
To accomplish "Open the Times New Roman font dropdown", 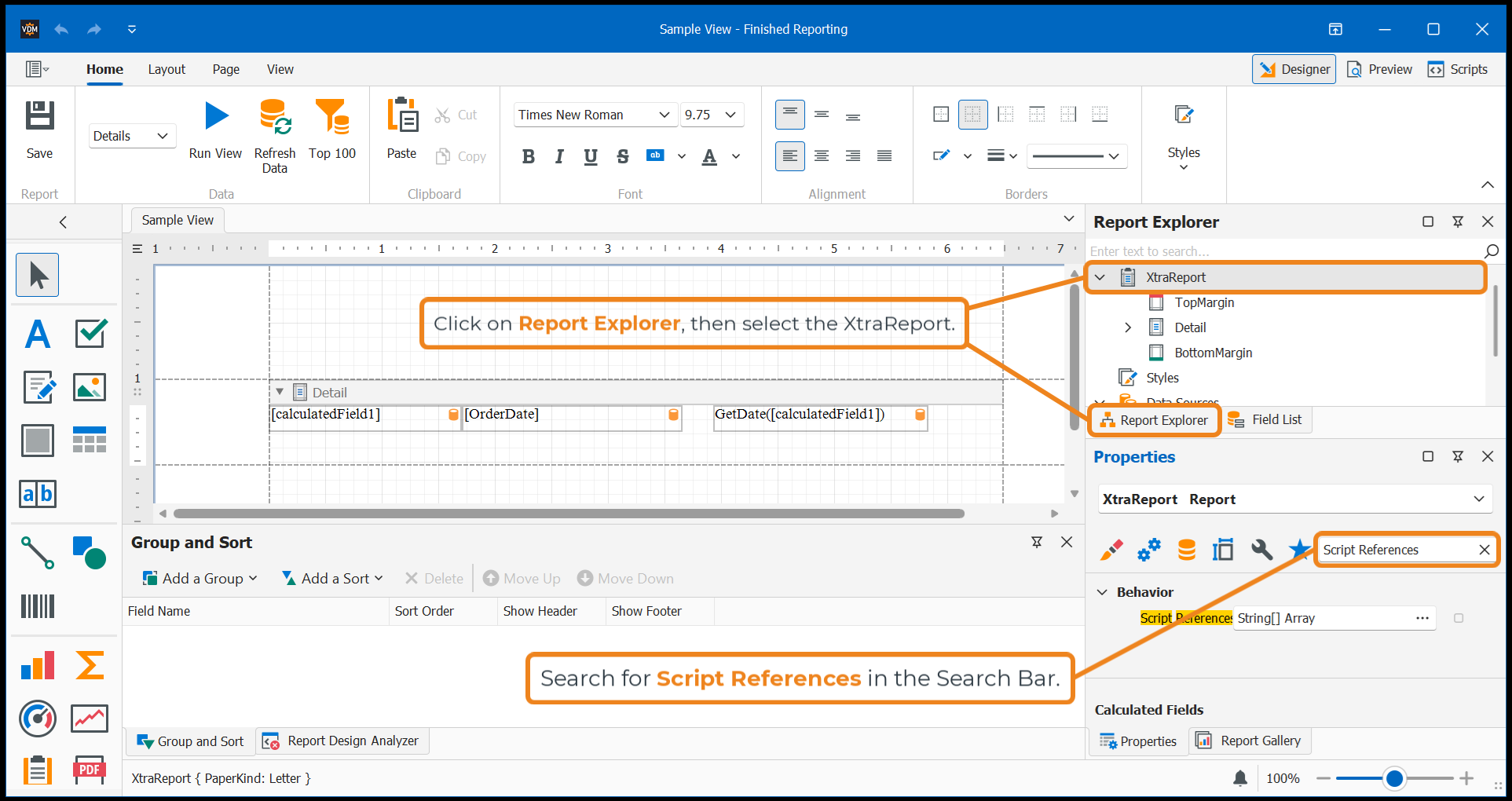I will tap(664, 115).
